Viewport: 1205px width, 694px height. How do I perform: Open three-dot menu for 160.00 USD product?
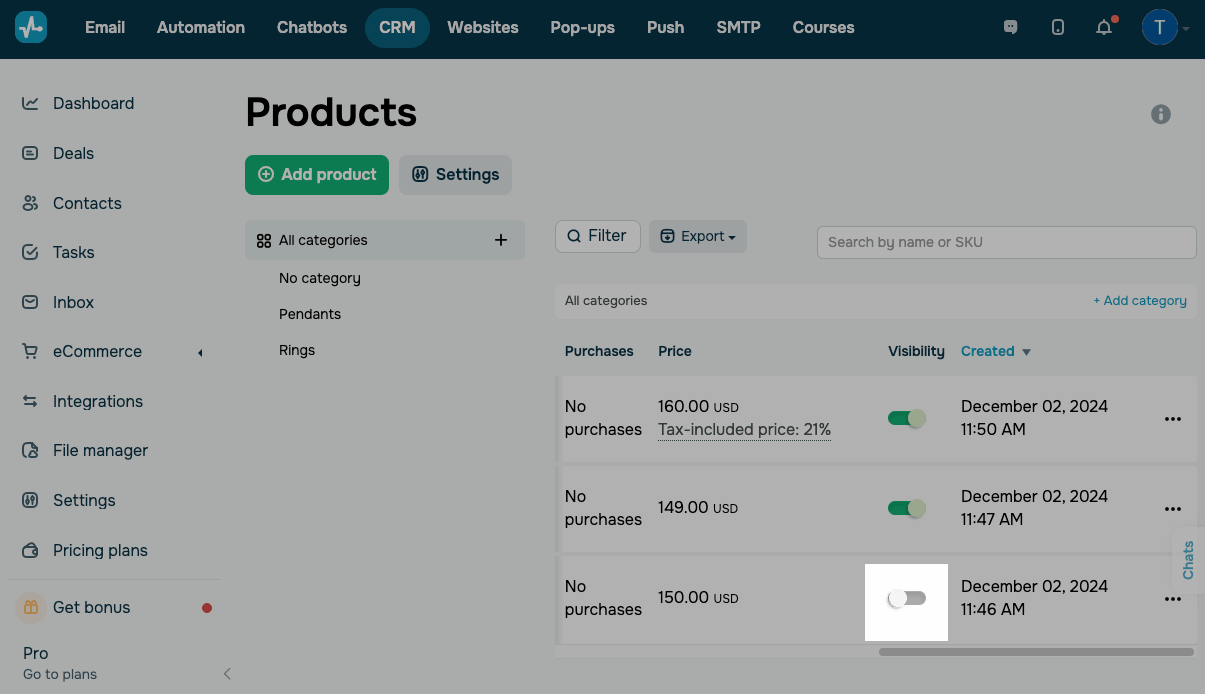tap(1173, 419)
